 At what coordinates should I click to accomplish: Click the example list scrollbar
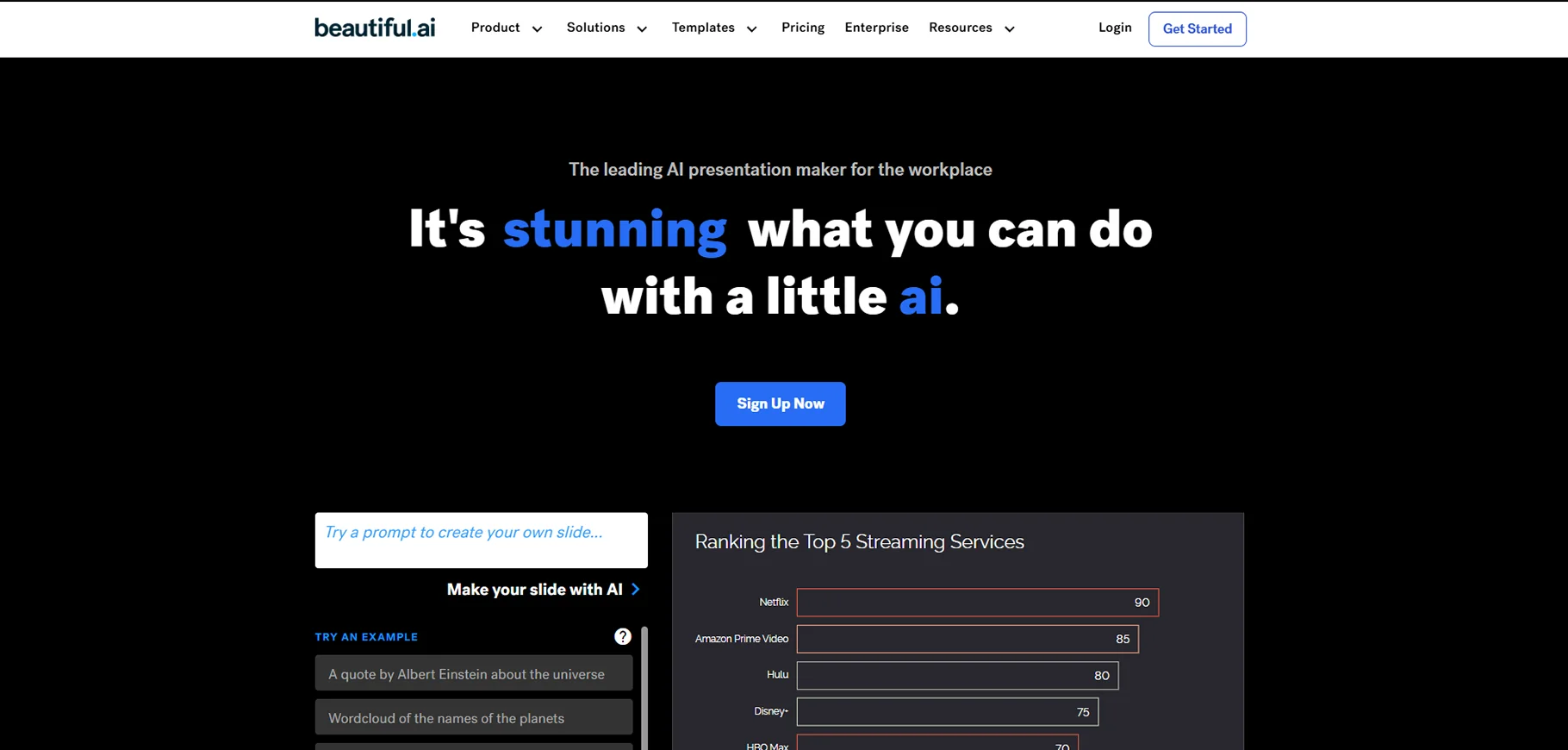click(x=644, y=688)
